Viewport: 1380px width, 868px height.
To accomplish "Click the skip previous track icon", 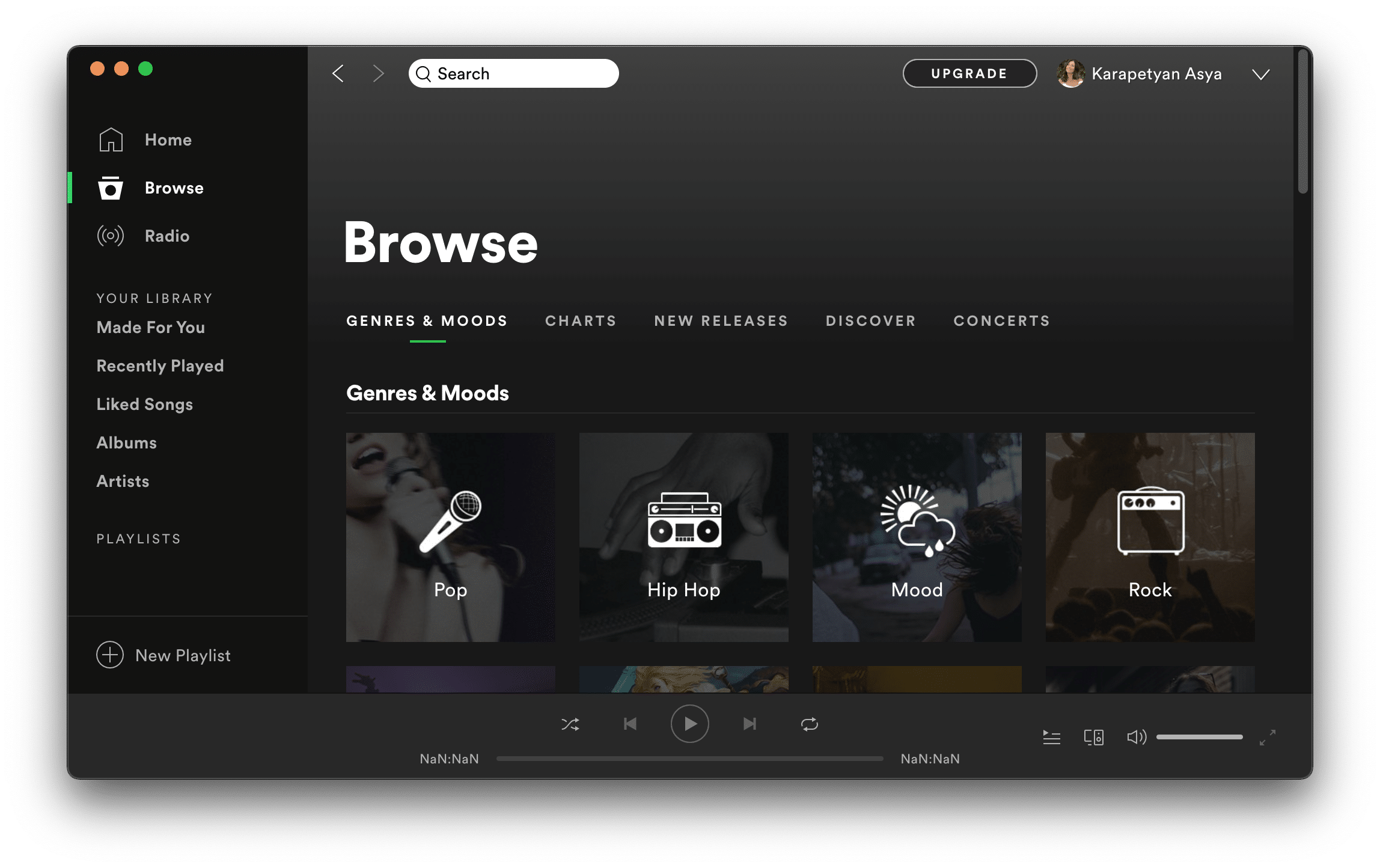I will click(631, 723).
